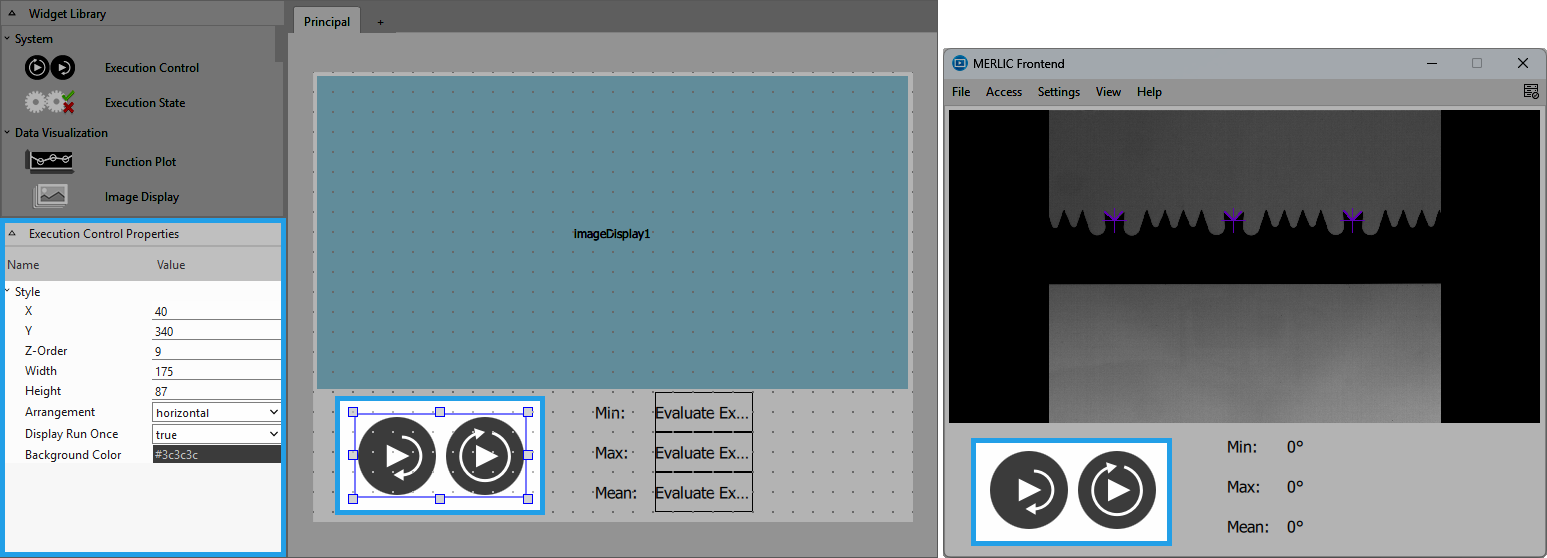Image resolution: width=1547 pixels, height=558 pixels.
Task: Open the Arrangement dropdown
Action: [216, 412]
